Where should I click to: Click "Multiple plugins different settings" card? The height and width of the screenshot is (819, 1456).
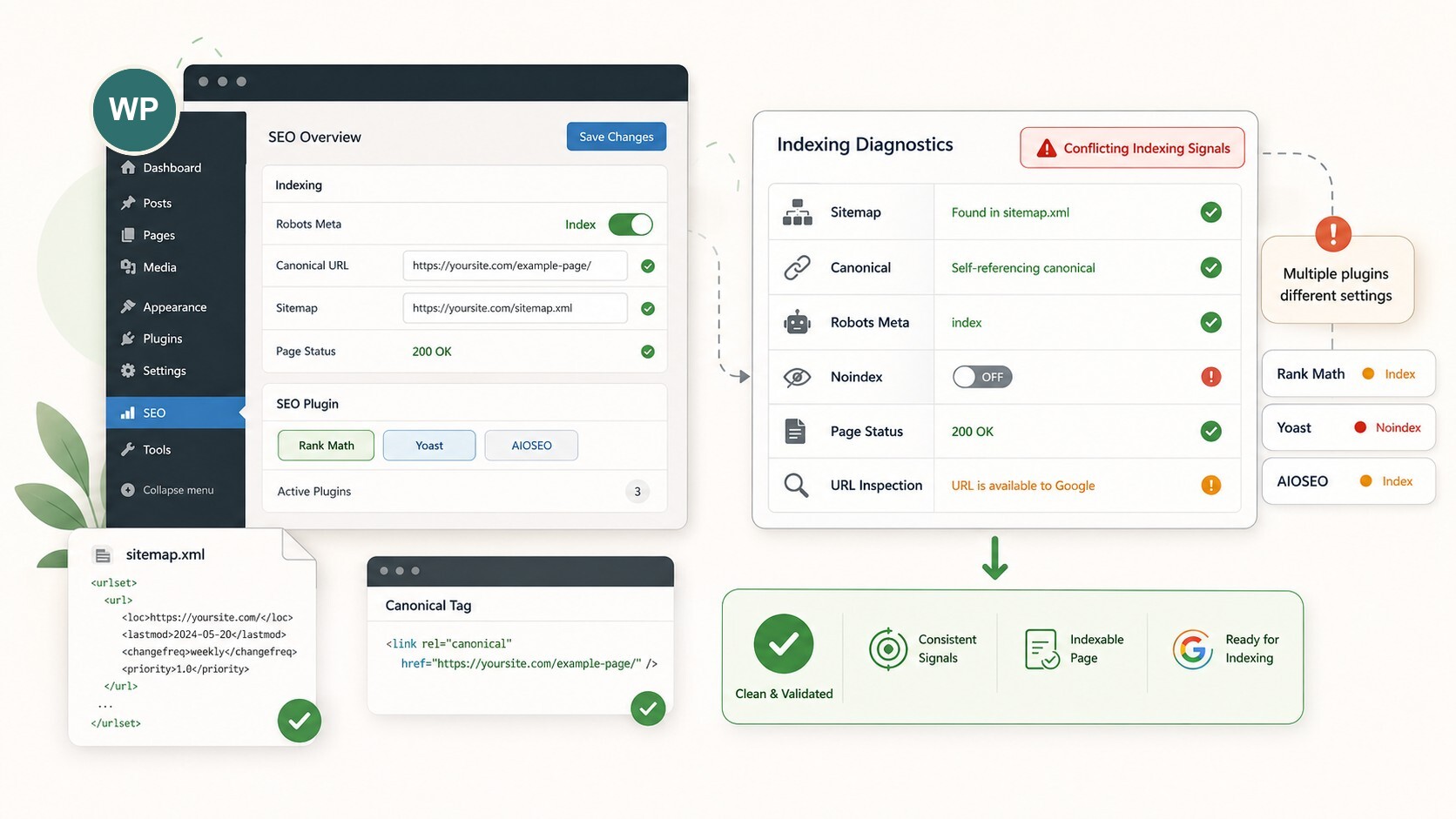[1337, 280]
